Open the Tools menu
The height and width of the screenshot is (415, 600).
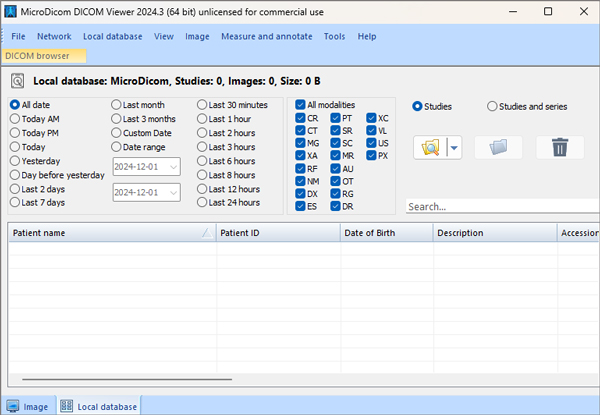(x=334, y=36)
